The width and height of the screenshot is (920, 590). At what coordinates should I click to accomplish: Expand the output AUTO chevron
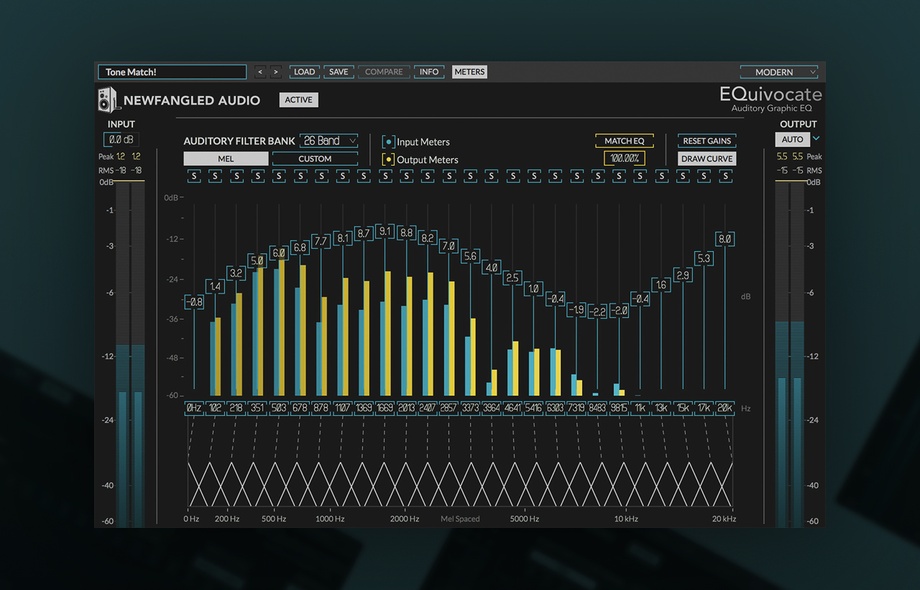click(x=817, y=139)
